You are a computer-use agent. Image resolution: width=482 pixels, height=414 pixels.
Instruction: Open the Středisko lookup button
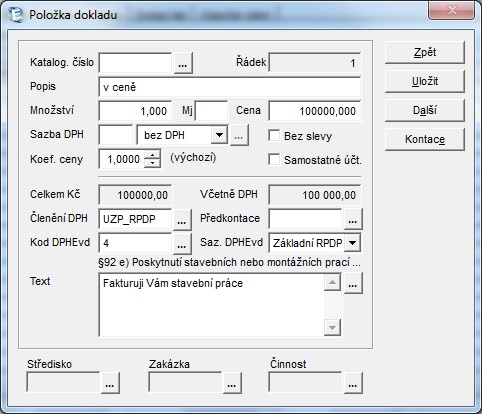(x=110, y=383)
